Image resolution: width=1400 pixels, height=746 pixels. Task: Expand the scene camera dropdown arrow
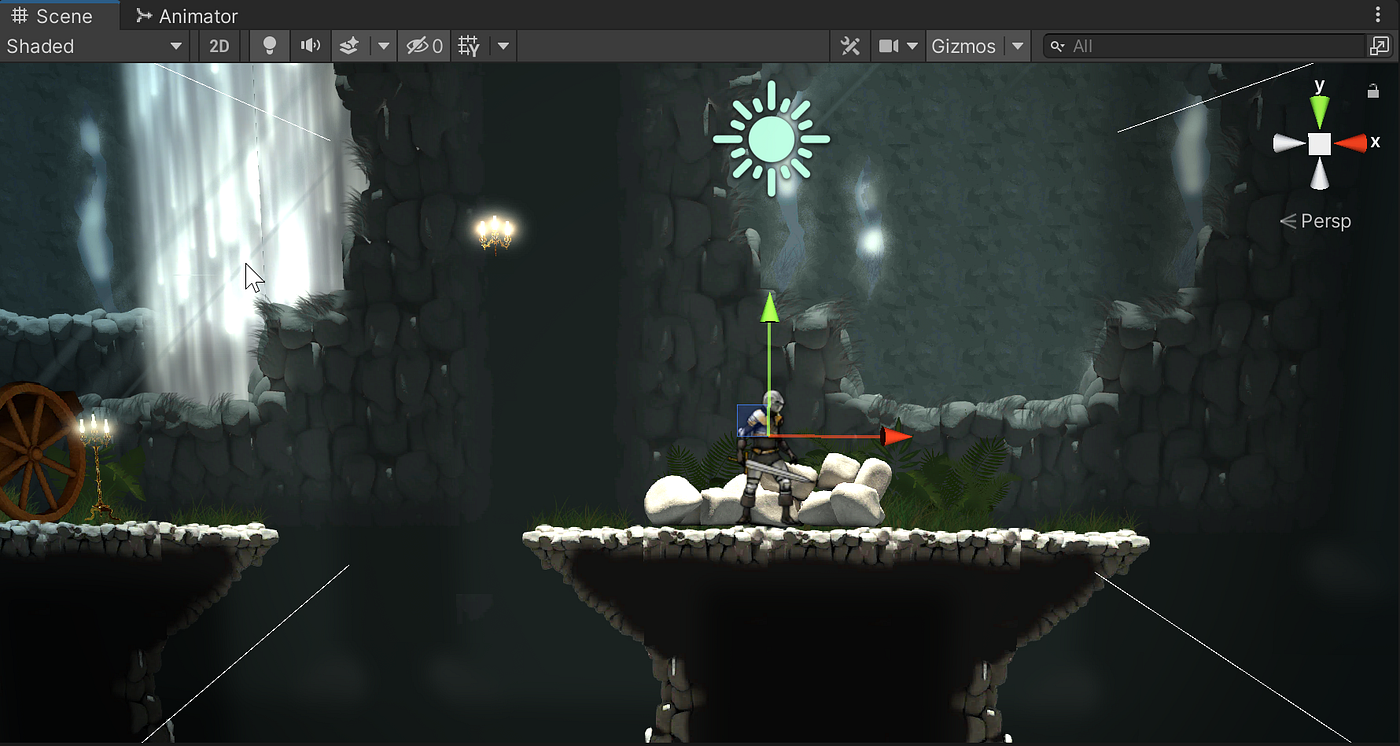[x=912, y=46]
